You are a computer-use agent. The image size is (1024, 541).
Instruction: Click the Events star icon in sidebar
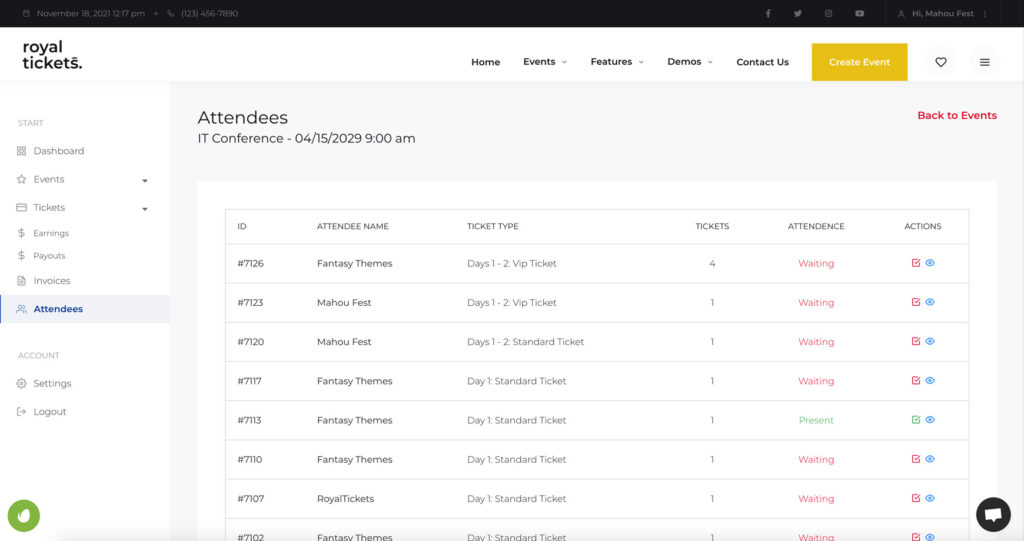click(x=22, y=179)
